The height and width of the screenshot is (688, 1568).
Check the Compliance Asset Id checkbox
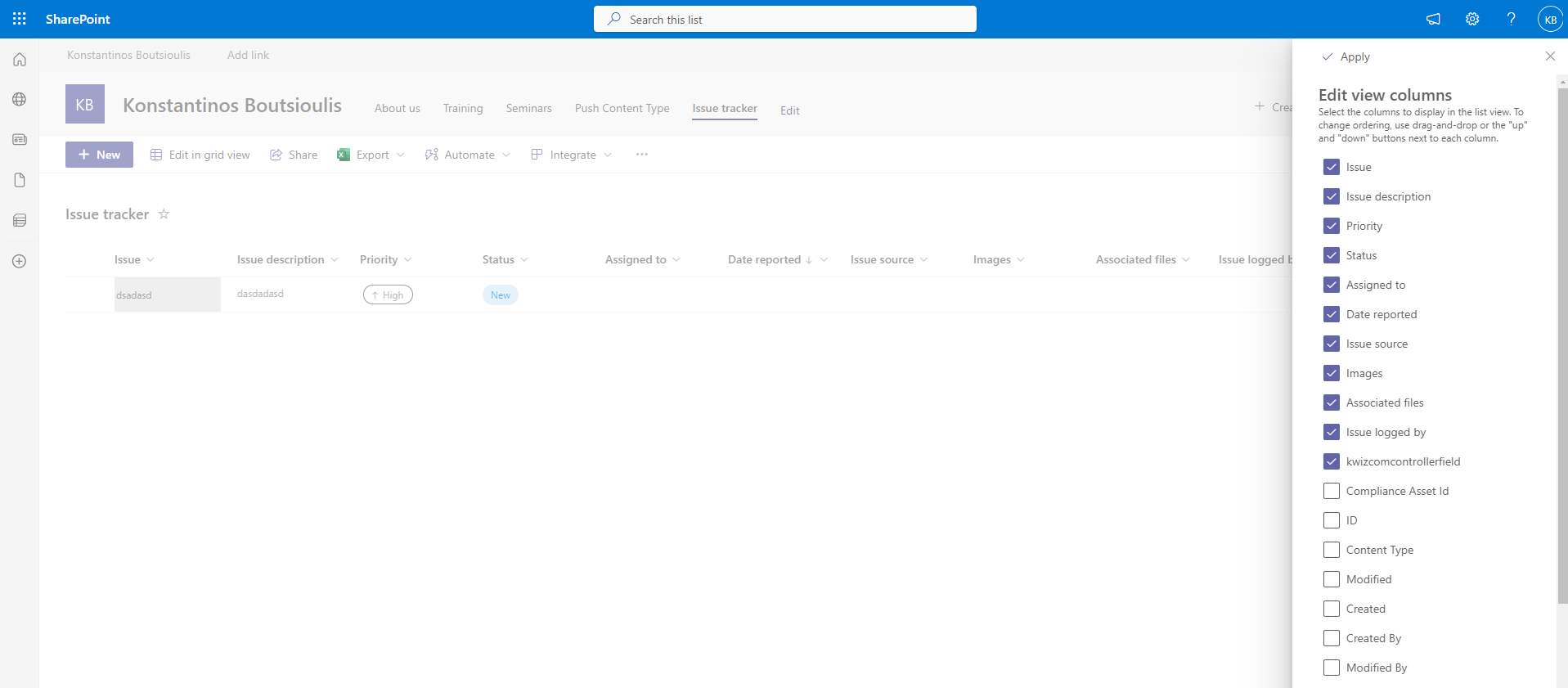click(x=1332, y=491)
